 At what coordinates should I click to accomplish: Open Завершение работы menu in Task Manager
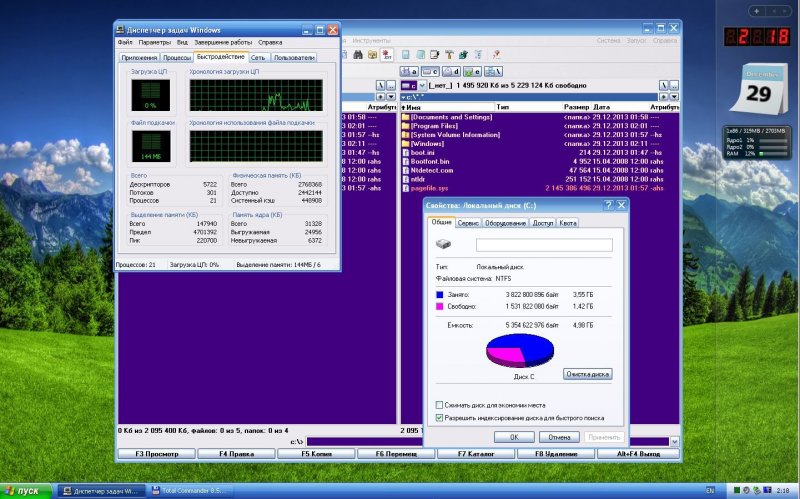click(x=223, y=42)
